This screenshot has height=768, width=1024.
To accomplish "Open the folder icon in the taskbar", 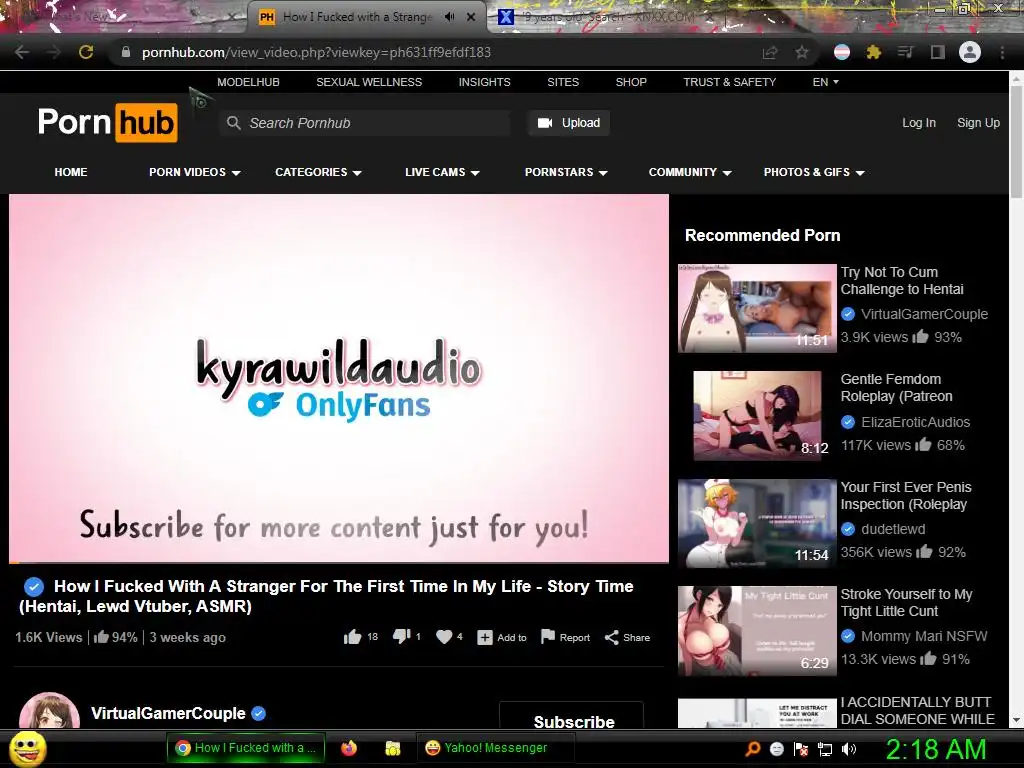I will click(x=392, y=748).
